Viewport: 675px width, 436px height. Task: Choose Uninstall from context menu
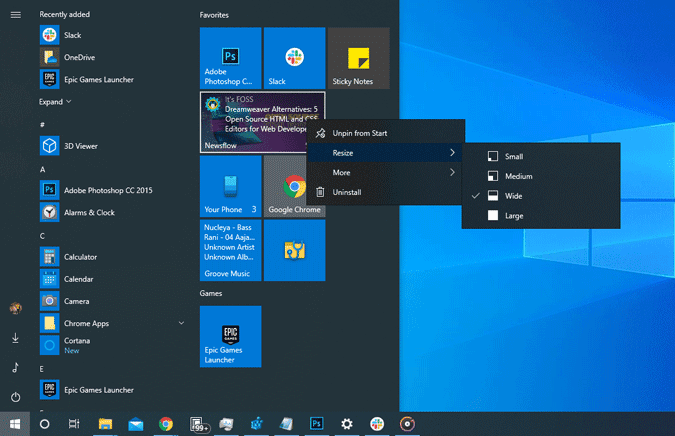click(x=385, y=192)
